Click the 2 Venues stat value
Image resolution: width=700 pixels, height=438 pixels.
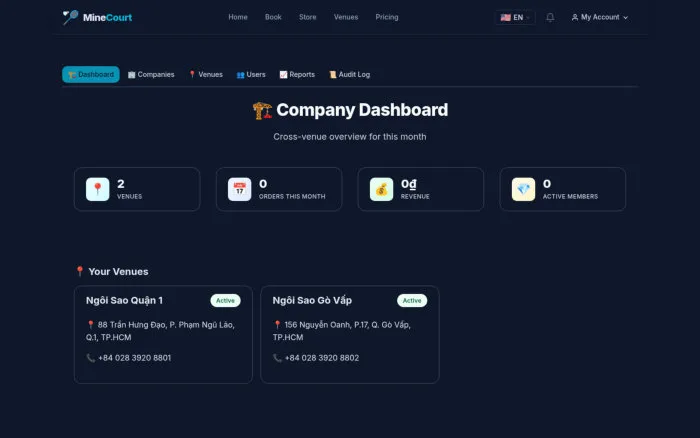click(x=121, y=184)
